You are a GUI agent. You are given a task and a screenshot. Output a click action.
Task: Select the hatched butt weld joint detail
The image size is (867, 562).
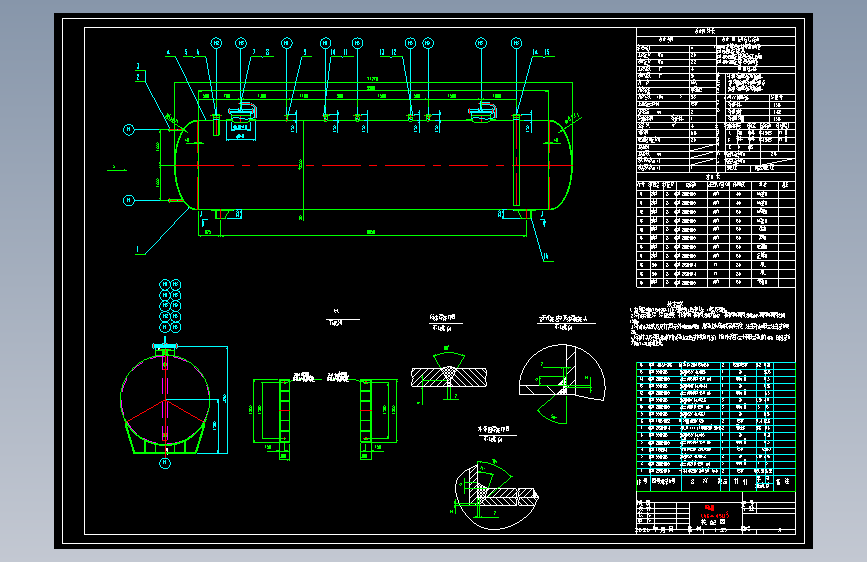coord(448,377)
